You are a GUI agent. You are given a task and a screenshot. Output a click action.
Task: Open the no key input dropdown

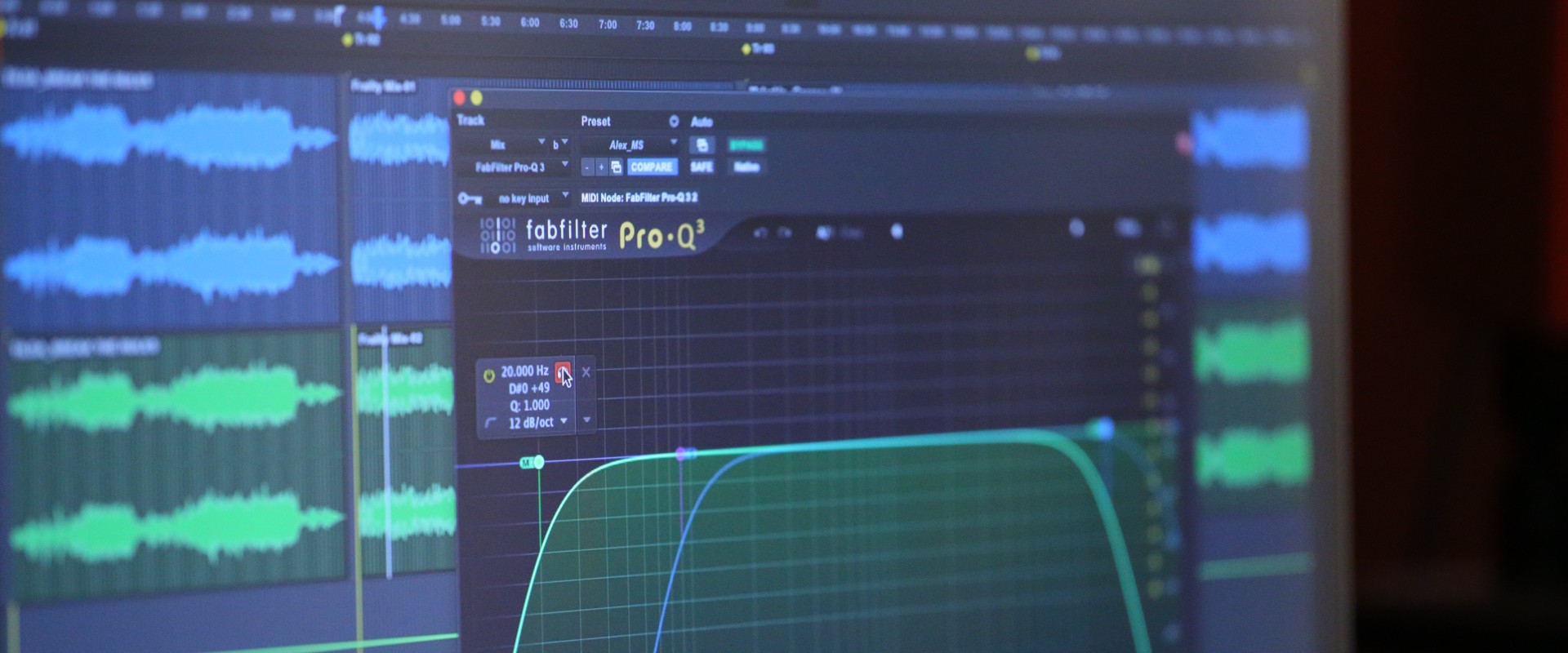[x=529, y=198]
